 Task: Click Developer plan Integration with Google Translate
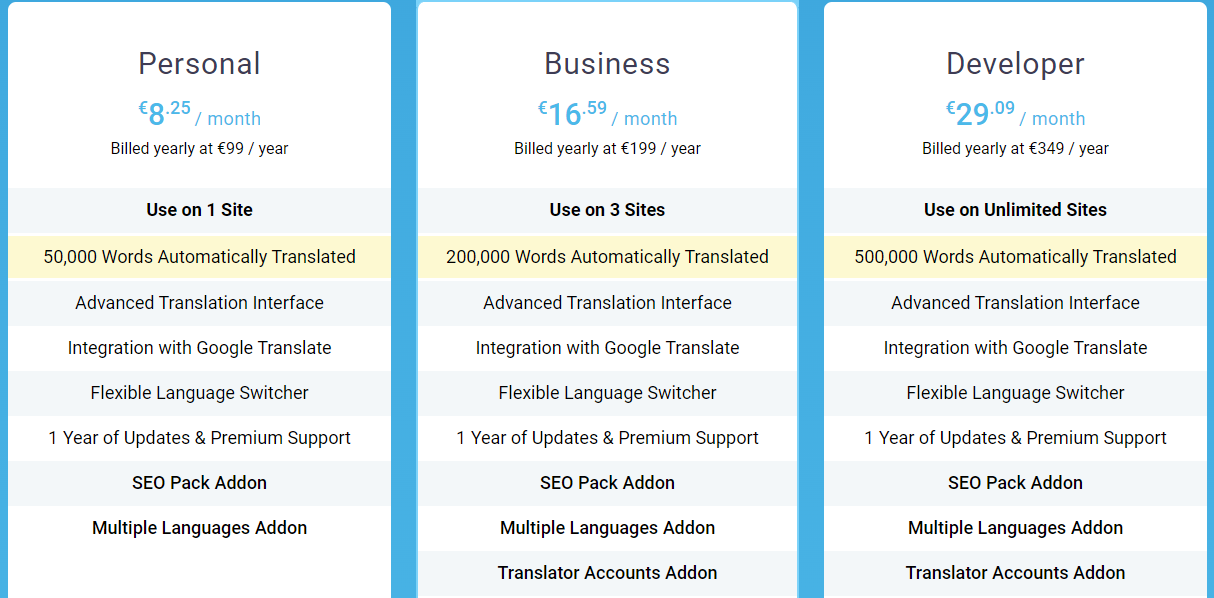tap(1015, 348)
